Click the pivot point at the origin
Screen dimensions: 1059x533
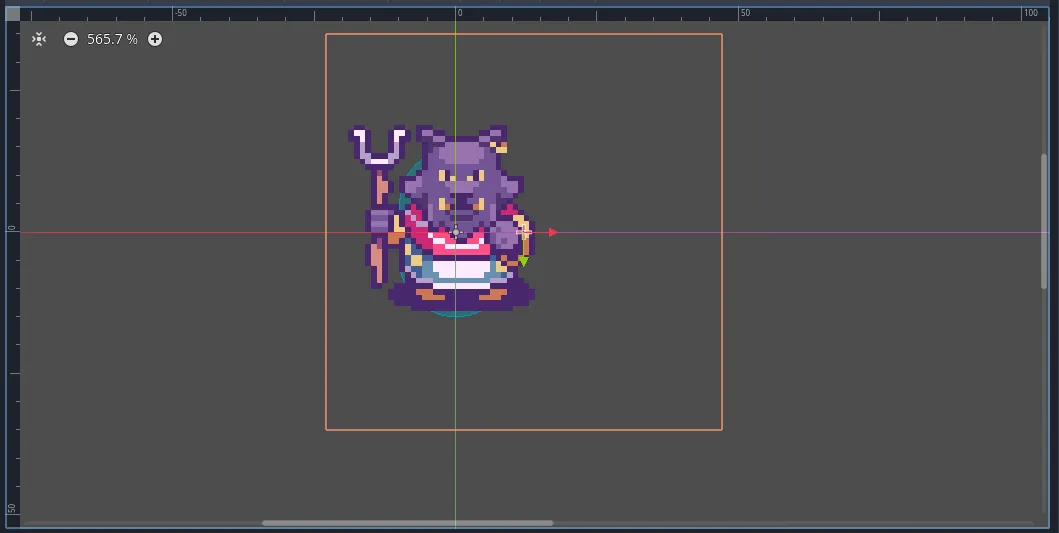tap(456, 232)
